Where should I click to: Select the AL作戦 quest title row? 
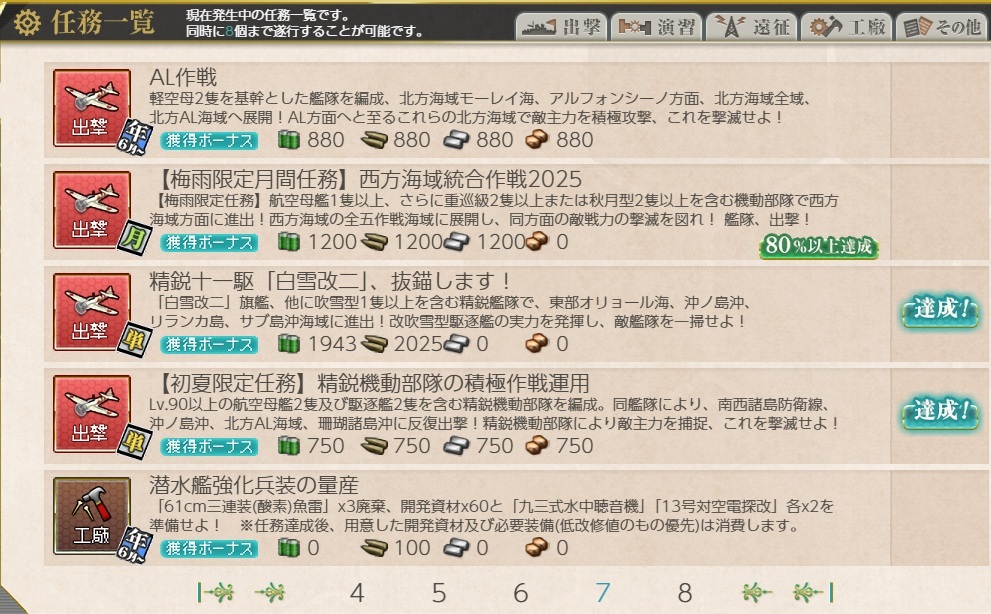point(468,109)
